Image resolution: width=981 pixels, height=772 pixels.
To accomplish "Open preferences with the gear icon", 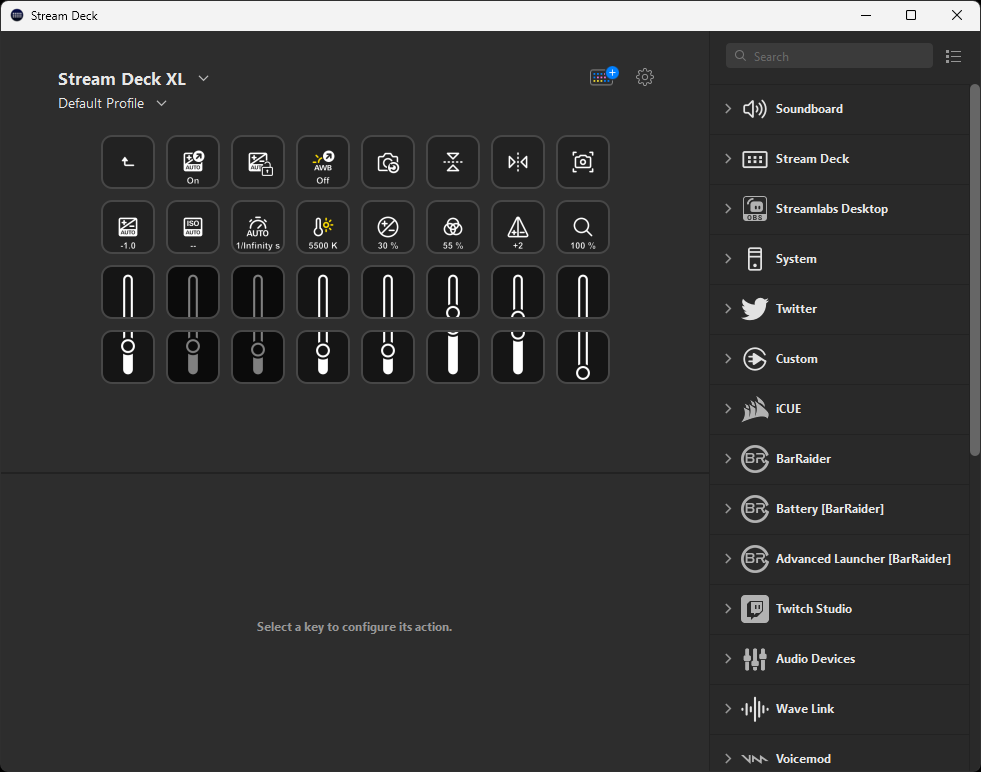I will (645, 77).
